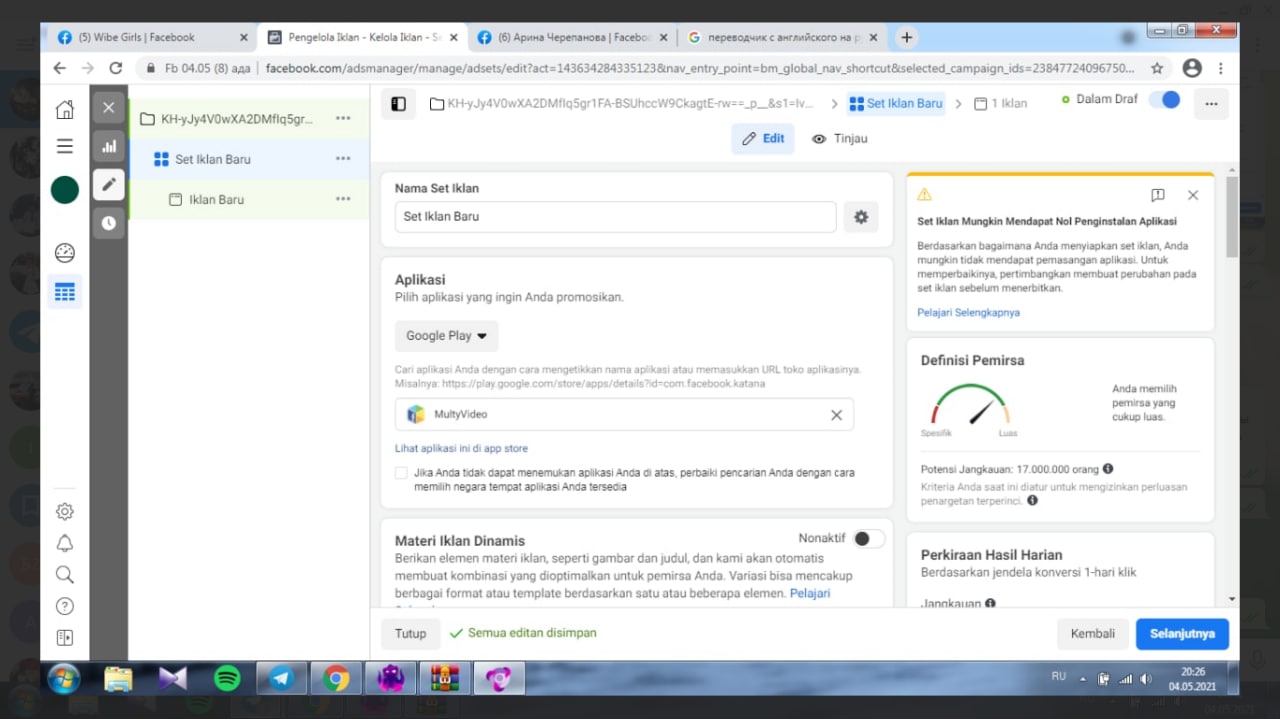This screenshot has width=1280, height=719.
Task: Open the Account Overview gauge icon
Action: point(64,252)
